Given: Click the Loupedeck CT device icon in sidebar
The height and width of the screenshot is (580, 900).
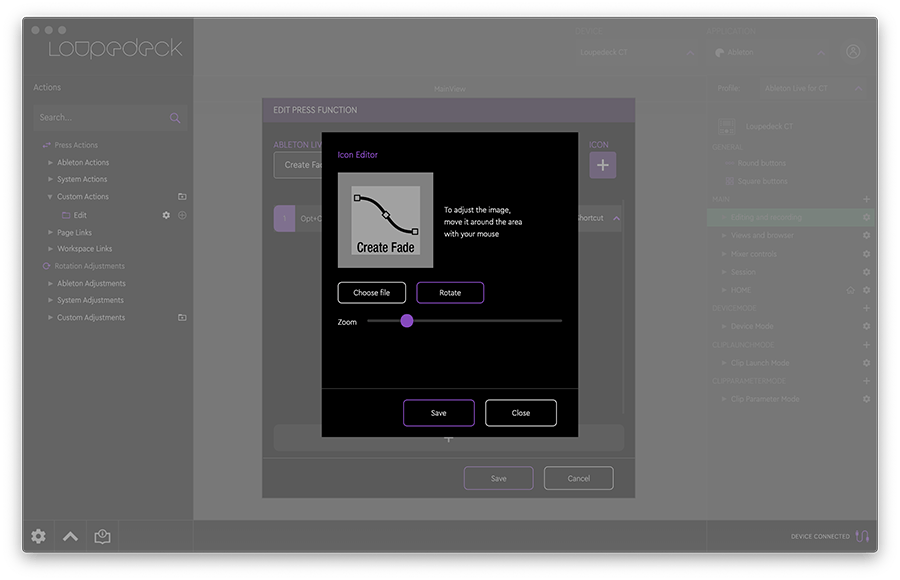Looking at the screenshot, I should (x=726, y=127).
